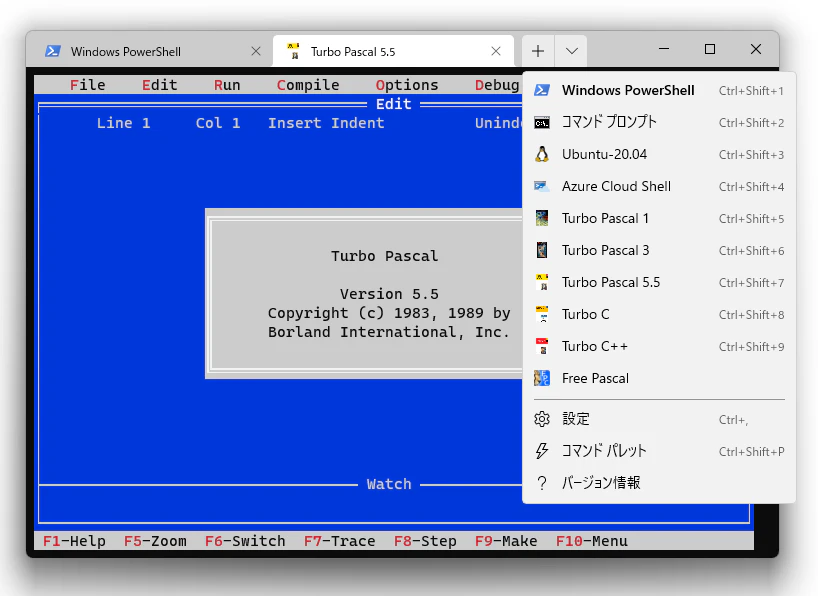Screen dimensions: 818x596
Task: Click the question mark version info icon
Action: [542, 483]
